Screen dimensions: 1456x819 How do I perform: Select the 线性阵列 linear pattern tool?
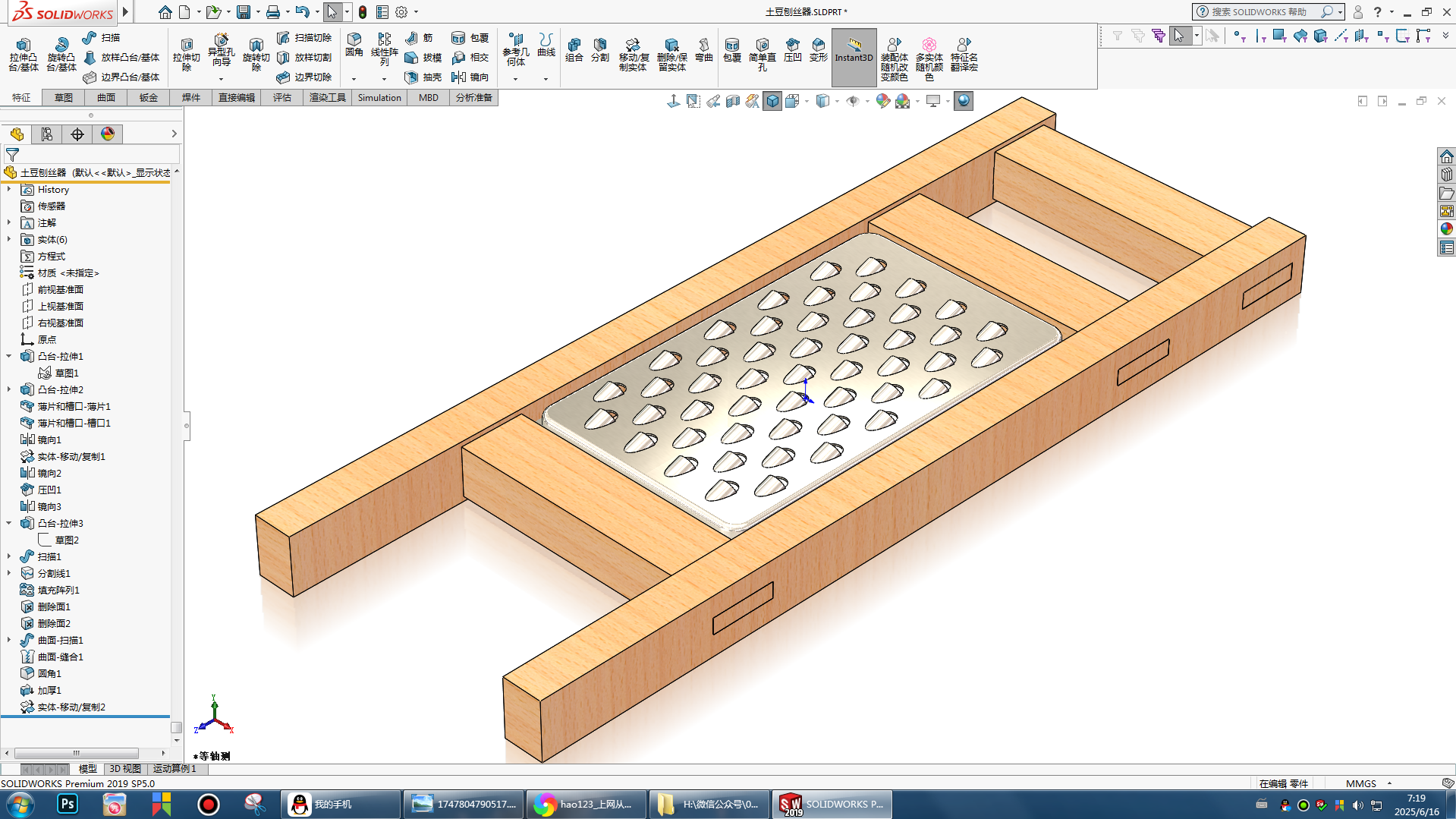click(384, 49)
